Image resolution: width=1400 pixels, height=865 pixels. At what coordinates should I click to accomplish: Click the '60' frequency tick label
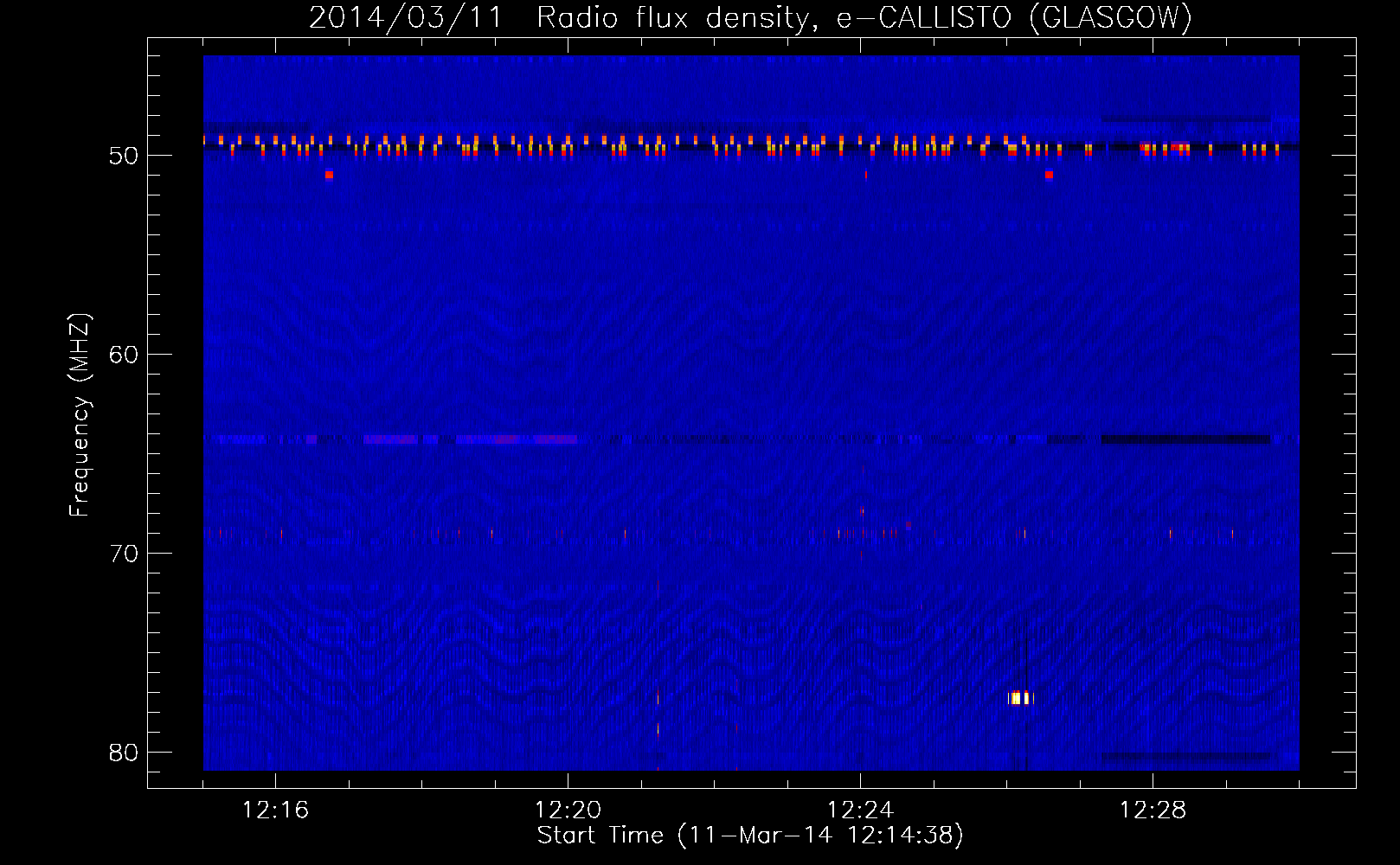click(x=124, y=355)
